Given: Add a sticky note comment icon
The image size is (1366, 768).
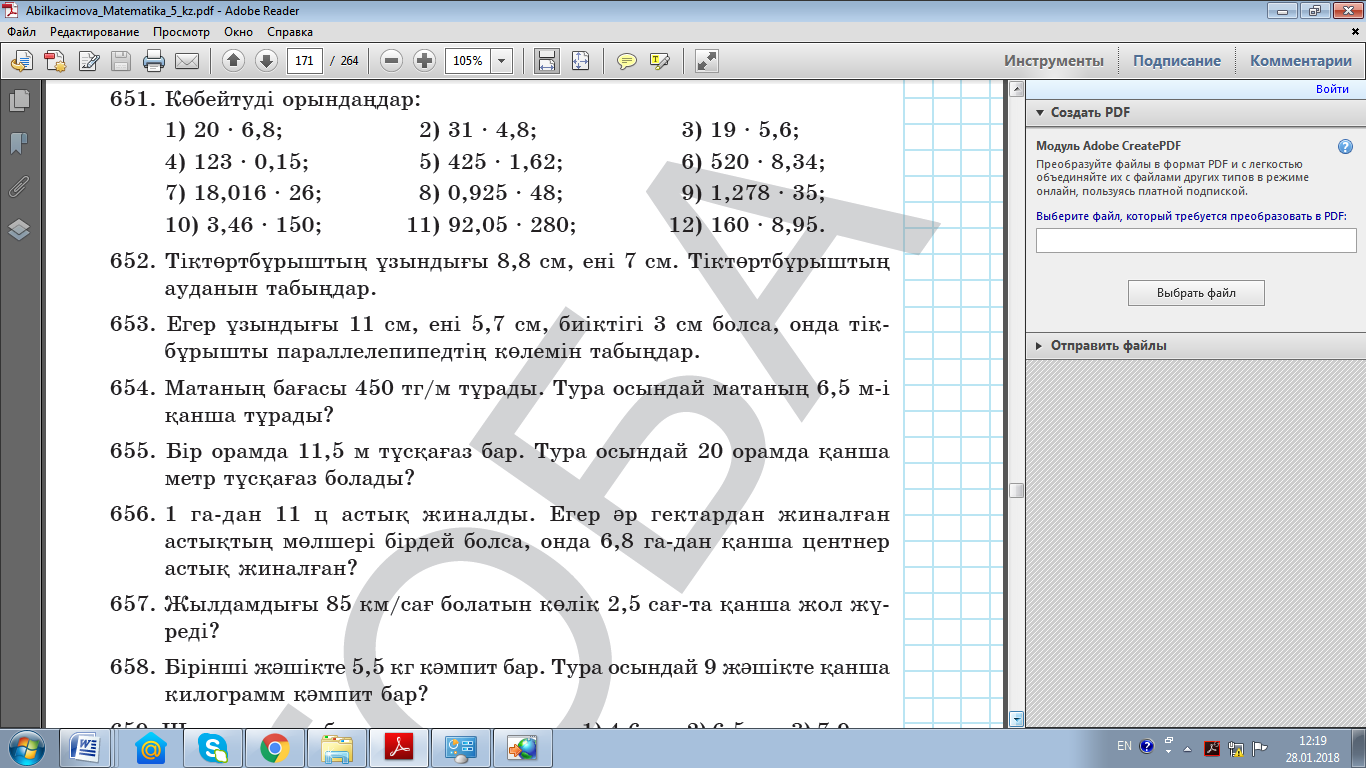Looking at the screenshot, I should click(x=627, y=60).
